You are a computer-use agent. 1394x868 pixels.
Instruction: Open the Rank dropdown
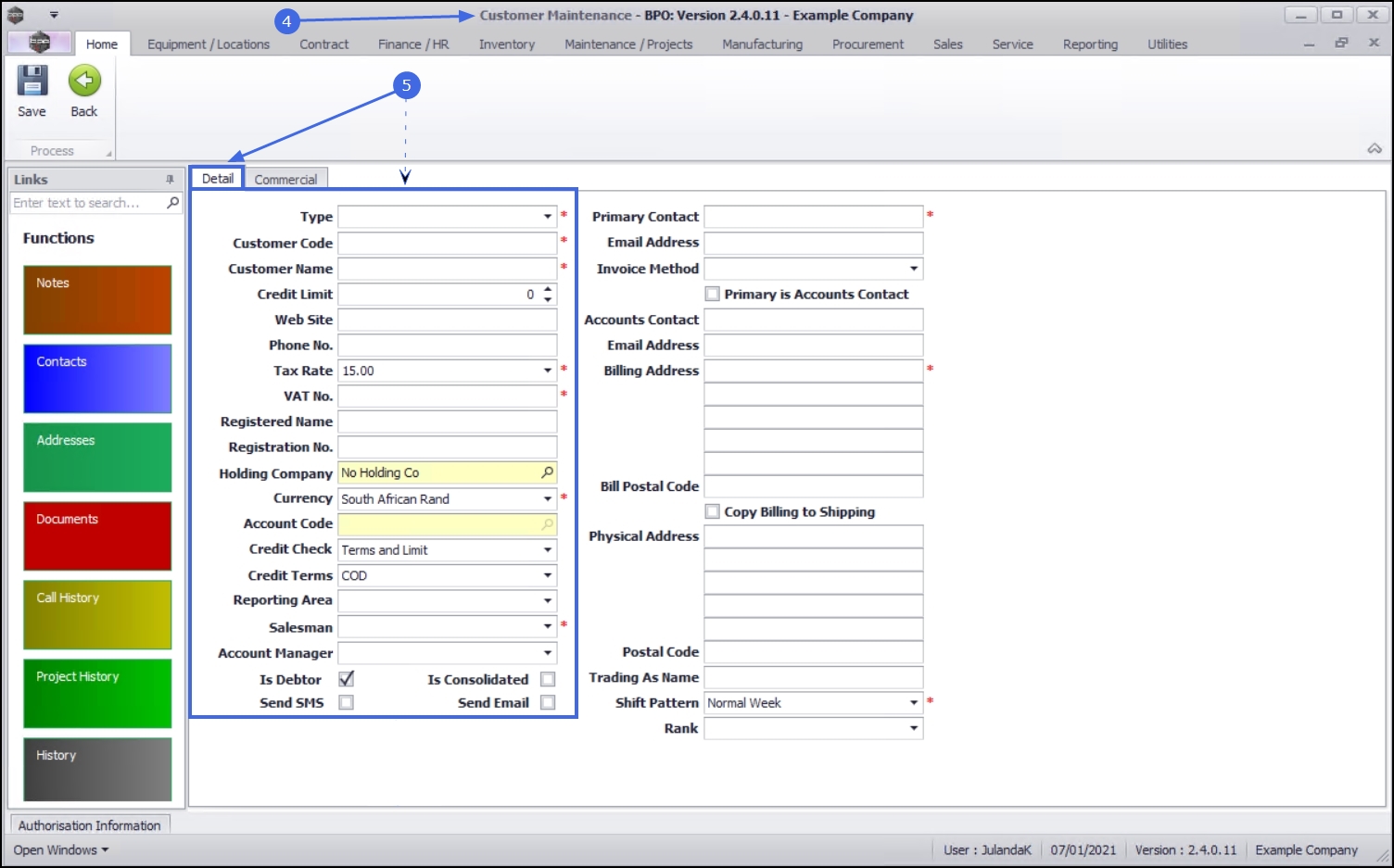(x=914, y=728)
